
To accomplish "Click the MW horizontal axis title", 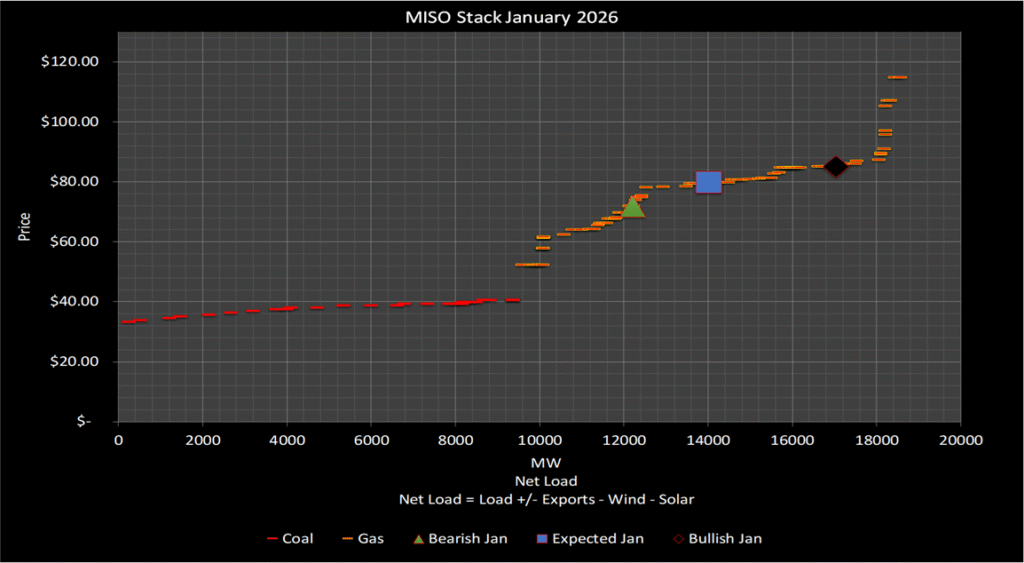I will [539, 465].
